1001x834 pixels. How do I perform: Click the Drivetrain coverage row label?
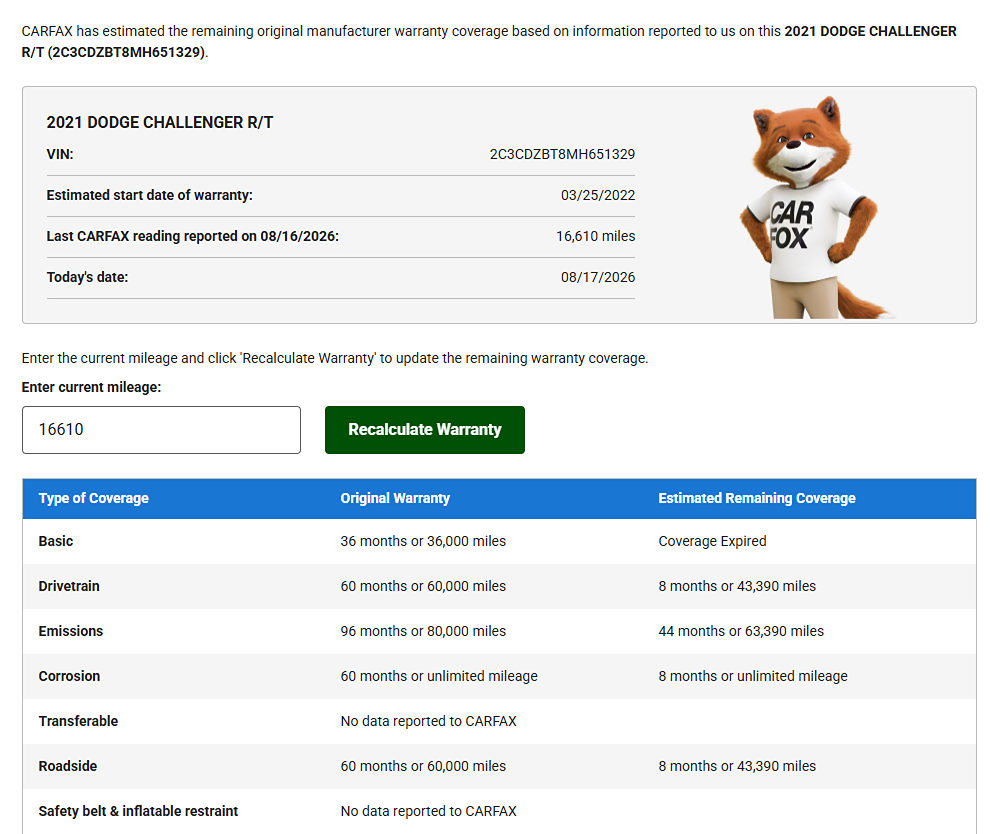(x=69, y=586)
